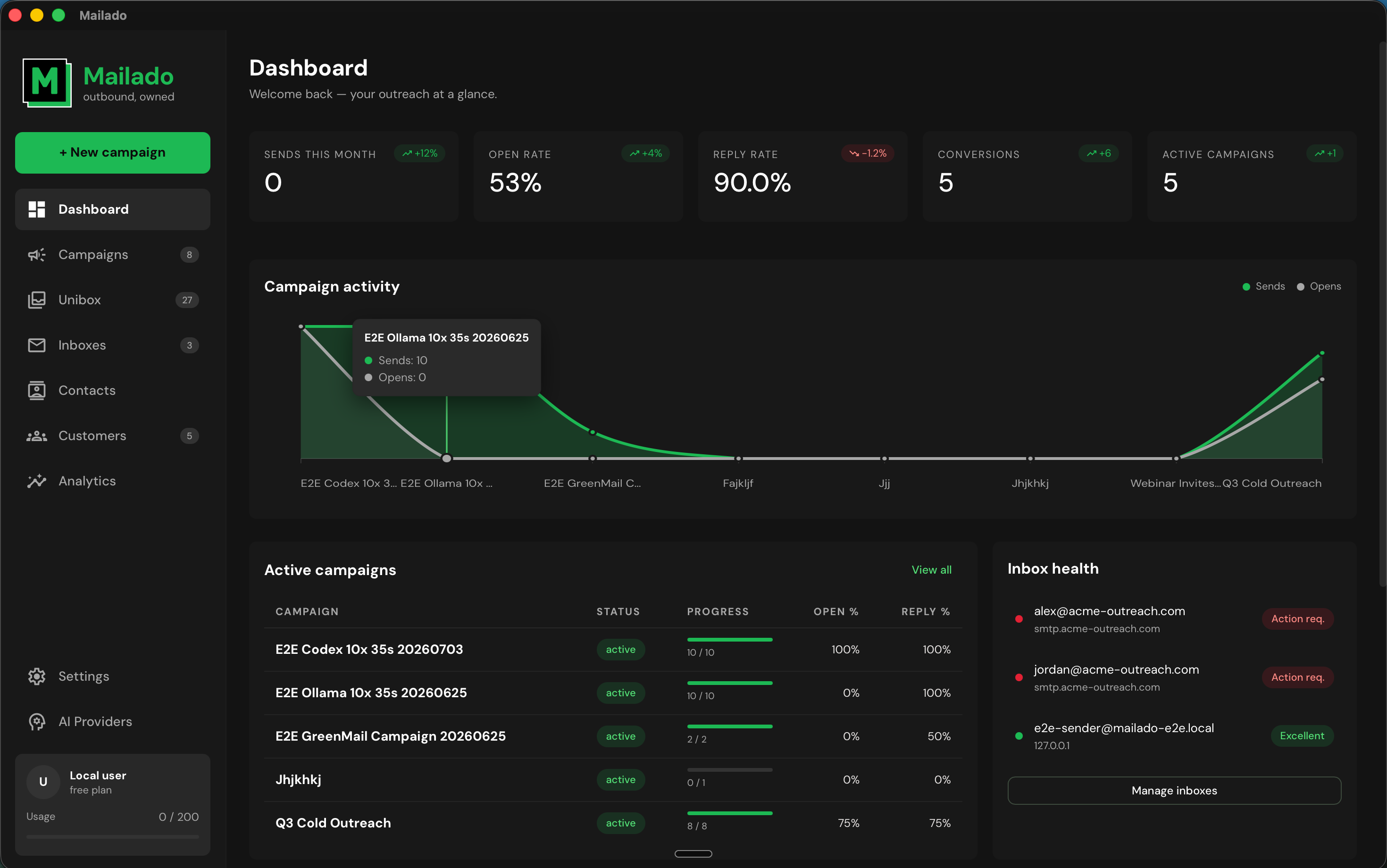The height and width of the screenshot is (868, 1387).
Task: Open Inboxes in sidebar
Action: (113, 345)
